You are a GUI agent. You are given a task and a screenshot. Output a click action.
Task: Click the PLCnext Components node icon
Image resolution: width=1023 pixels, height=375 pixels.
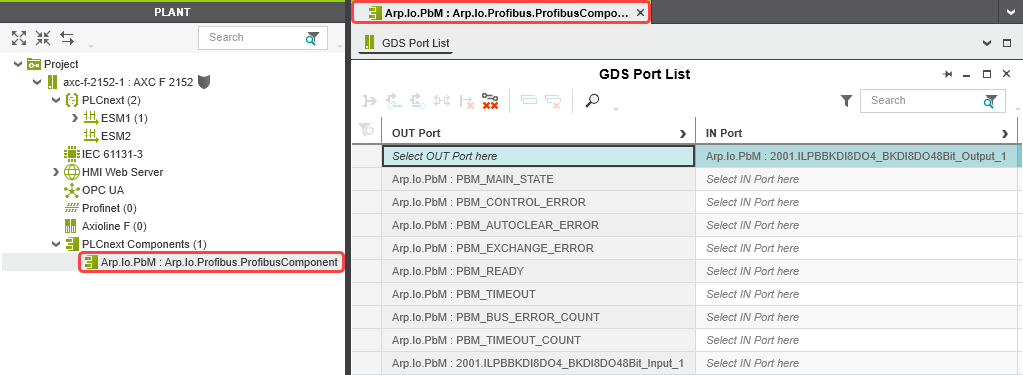72,244
